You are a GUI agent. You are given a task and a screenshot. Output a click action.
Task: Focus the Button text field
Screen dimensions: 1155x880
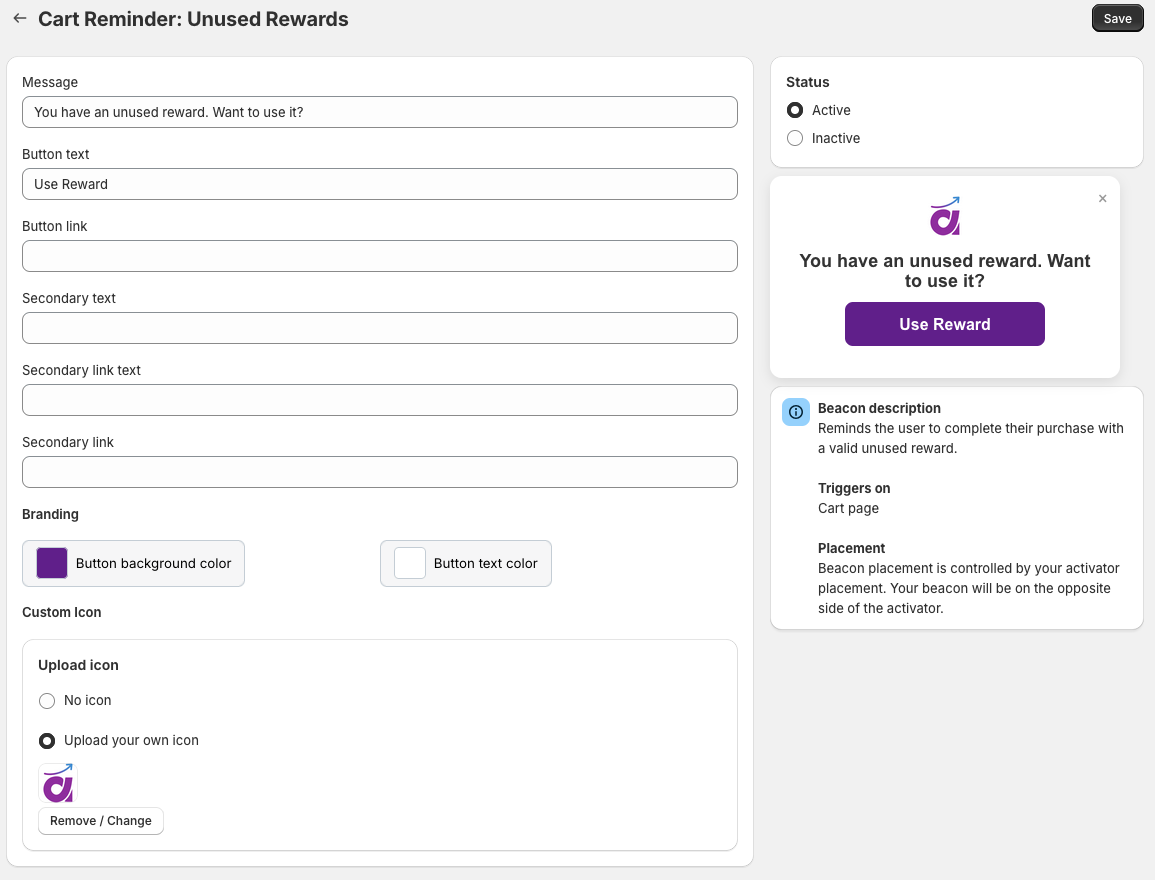click(379, 184)
